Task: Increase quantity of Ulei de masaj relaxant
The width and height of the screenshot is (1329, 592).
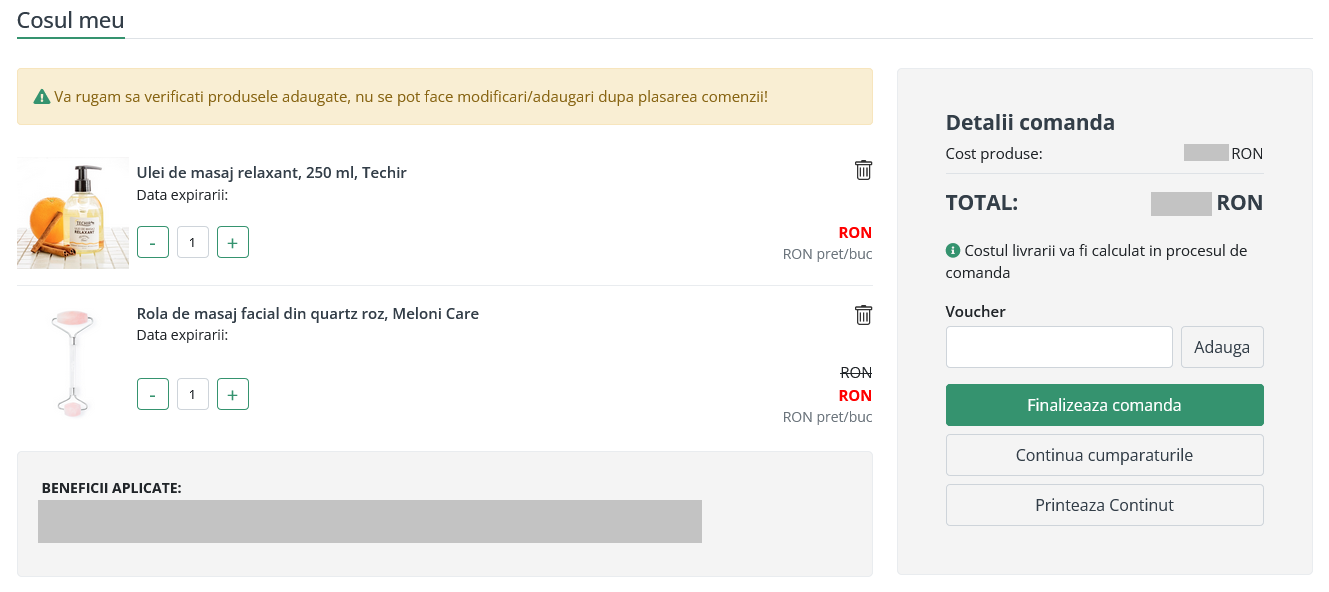Action: [x=233, y=242]
